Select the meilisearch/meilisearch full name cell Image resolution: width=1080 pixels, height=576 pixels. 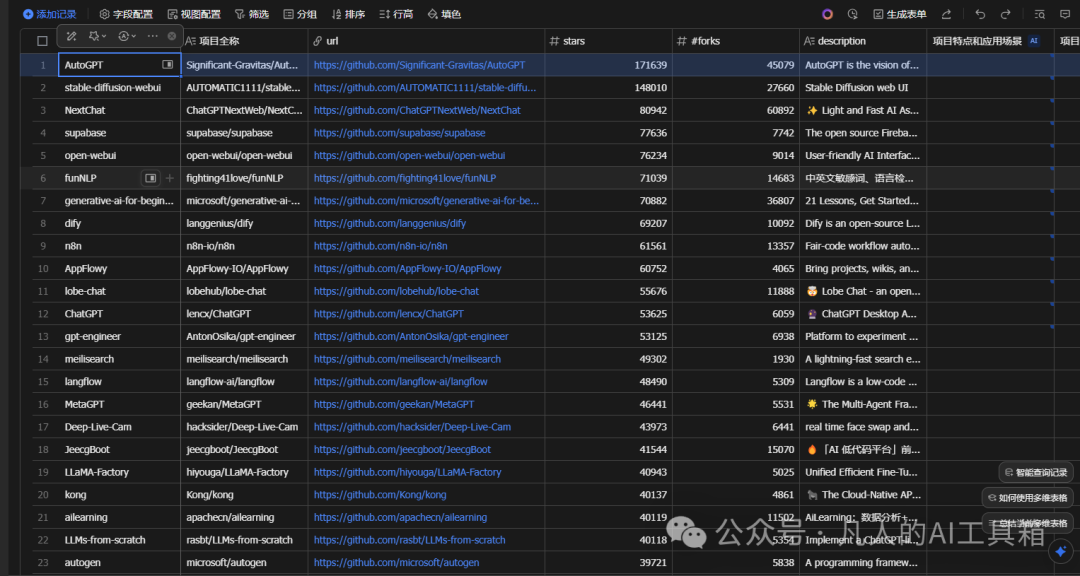coord(245,359)
